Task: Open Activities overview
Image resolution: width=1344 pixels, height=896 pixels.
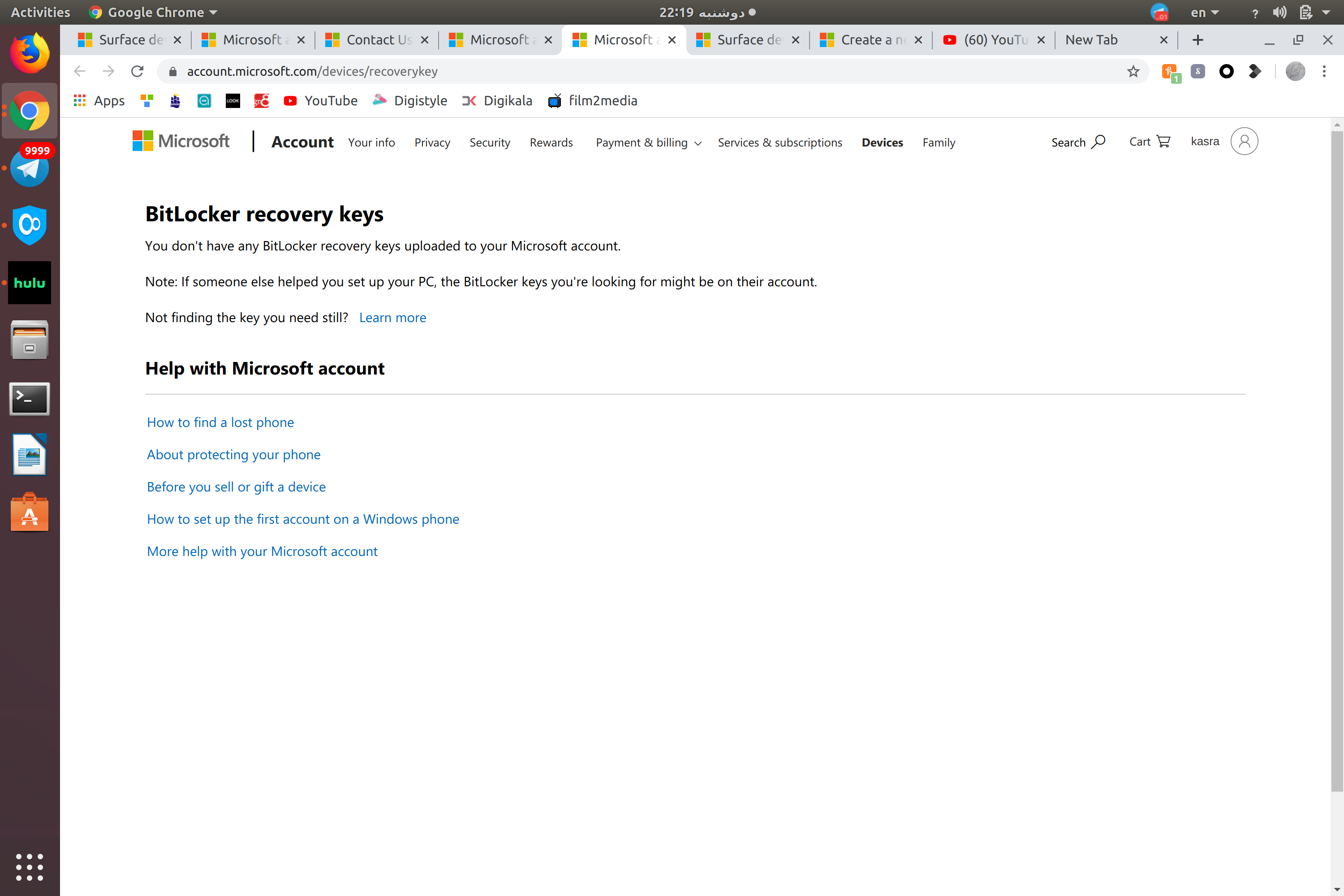Action: click(x=40, y=12)
